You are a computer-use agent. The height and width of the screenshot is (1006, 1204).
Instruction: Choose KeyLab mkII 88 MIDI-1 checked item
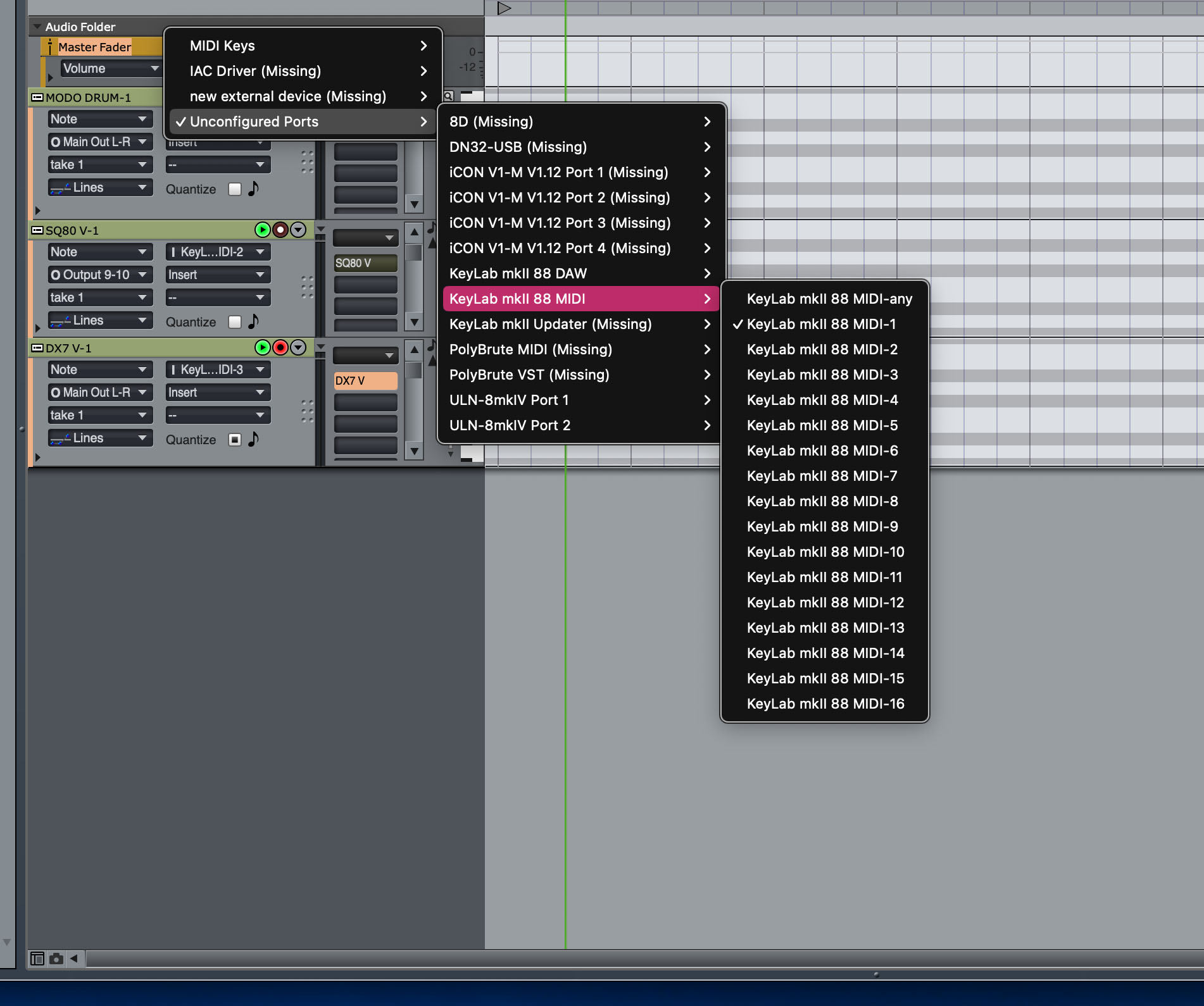[x=825, y=324]
